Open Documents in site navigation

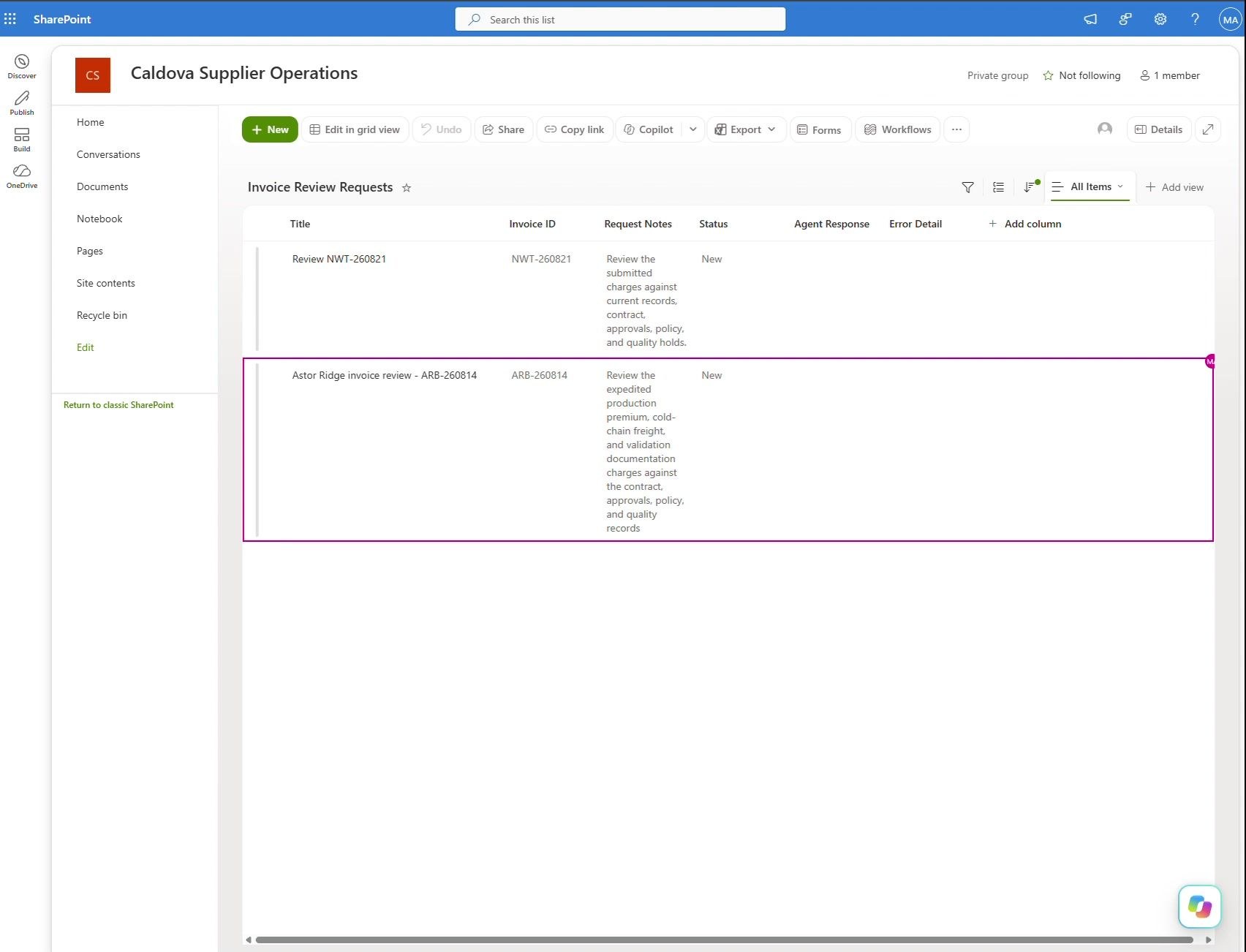102,186
